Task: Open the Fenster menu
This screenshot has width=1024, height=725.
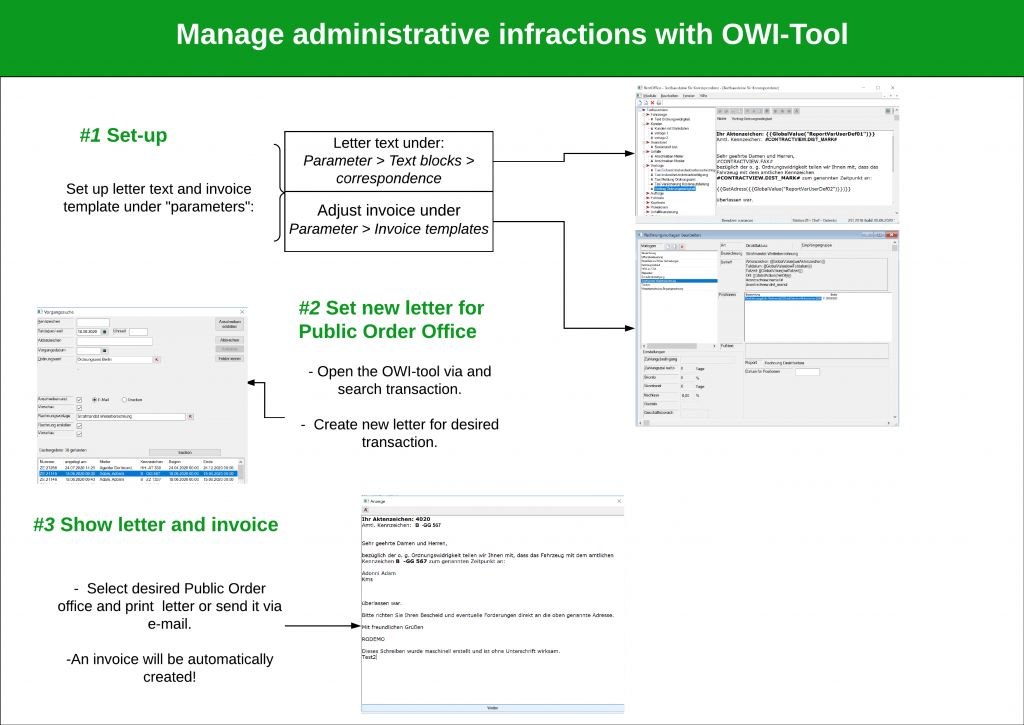Action: (689, 96)
